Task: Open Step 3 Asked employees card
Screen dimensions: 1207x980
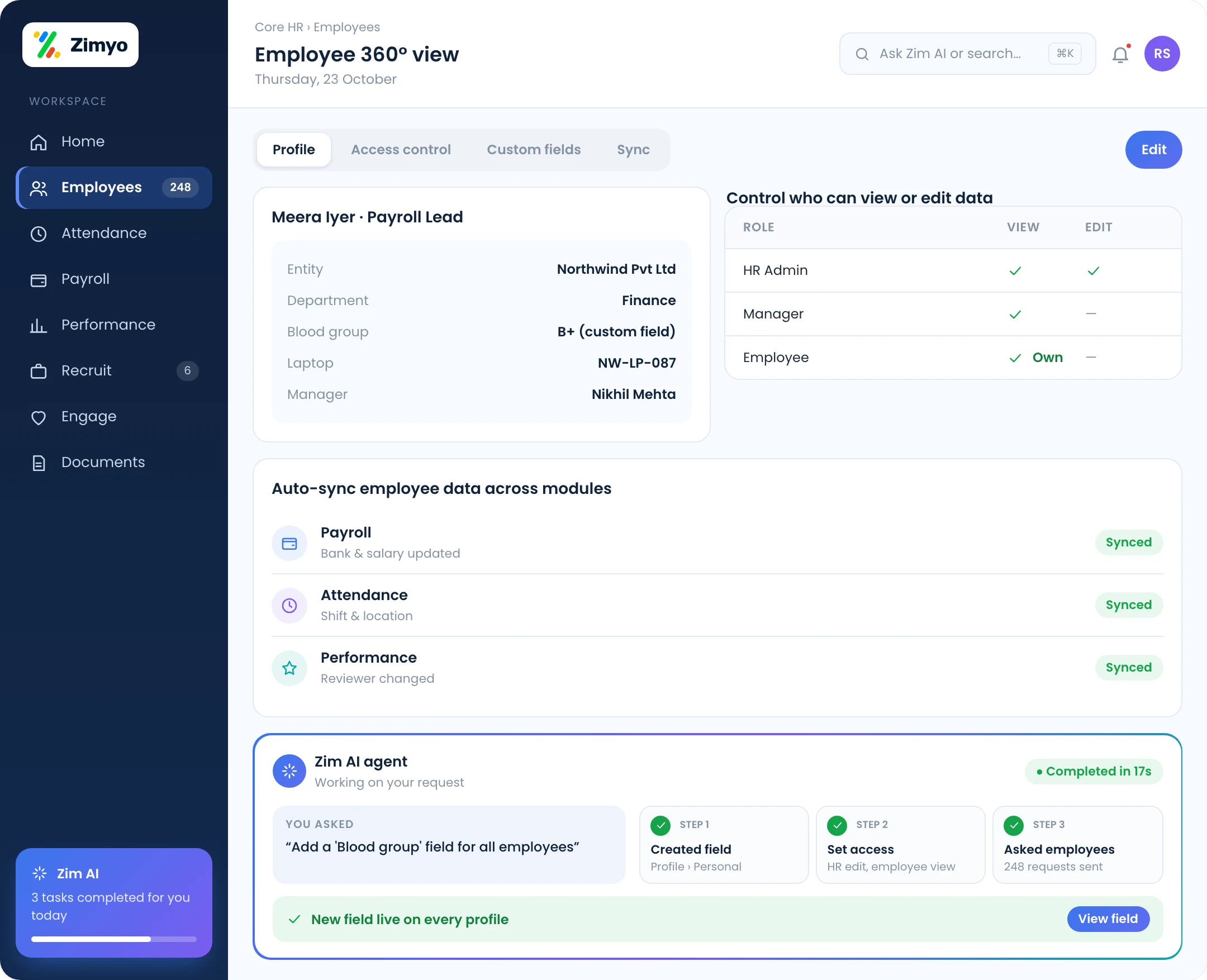Action: tap(1077, 845)
